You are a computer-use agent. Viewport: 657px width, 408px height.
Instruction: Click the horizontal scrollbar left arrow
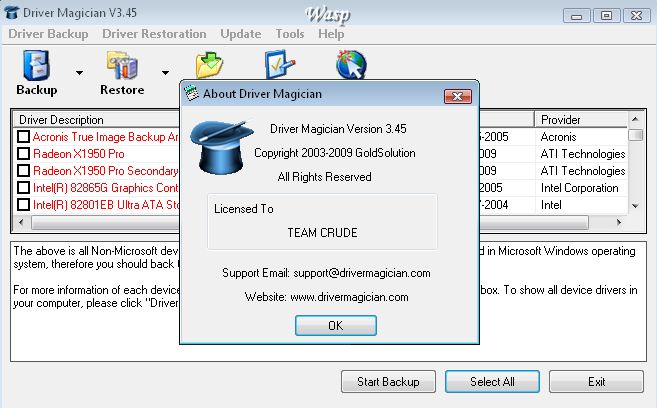pos(21,222)
